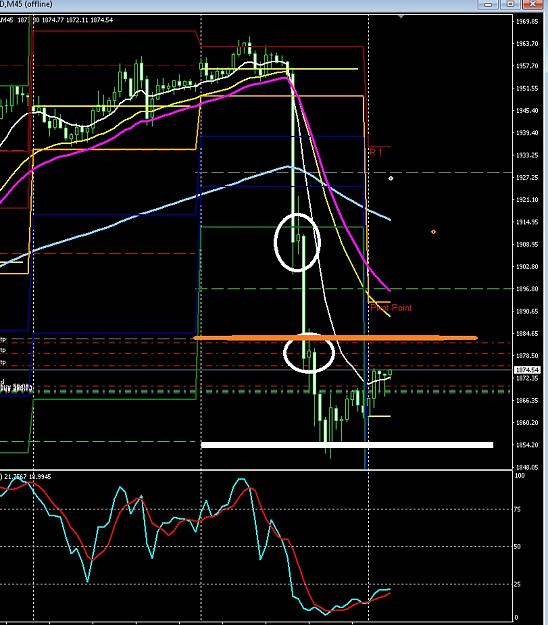Select the small orange circle marker
This screenshot has height=625, width=548.
tap(433, 232)
